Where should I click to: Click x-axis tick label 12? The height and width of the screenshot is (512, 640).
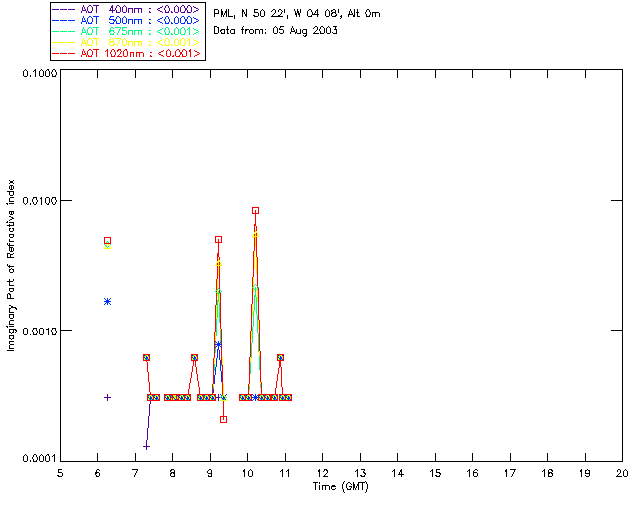[322, 473]
